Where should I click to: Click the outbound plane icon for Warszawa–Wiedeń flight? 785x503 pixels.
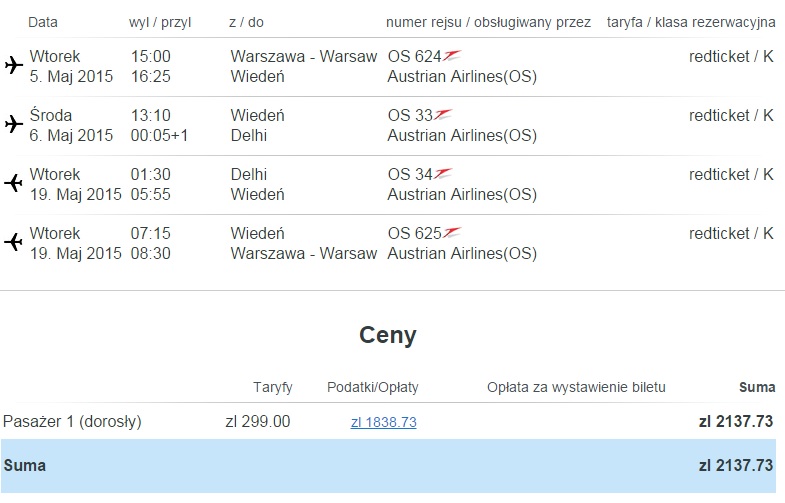coord(14,65)
